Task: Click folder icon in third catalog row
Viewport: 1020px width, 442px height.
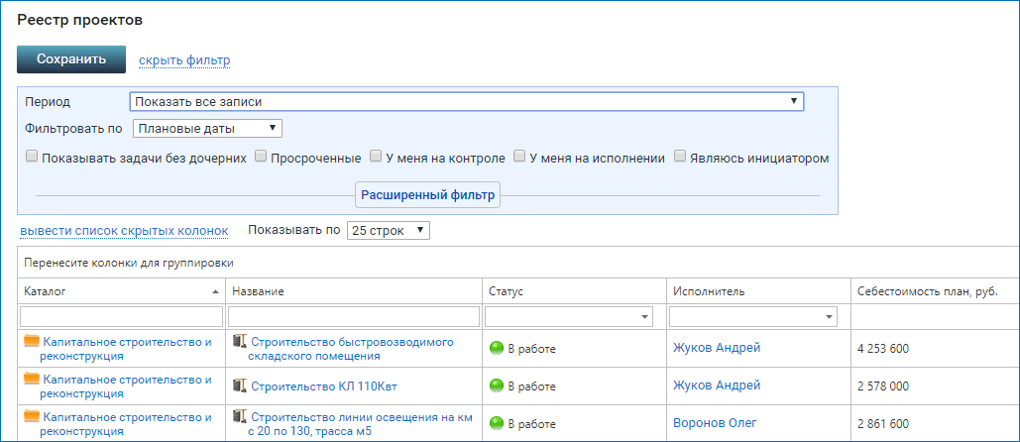Action: (31, 416)
